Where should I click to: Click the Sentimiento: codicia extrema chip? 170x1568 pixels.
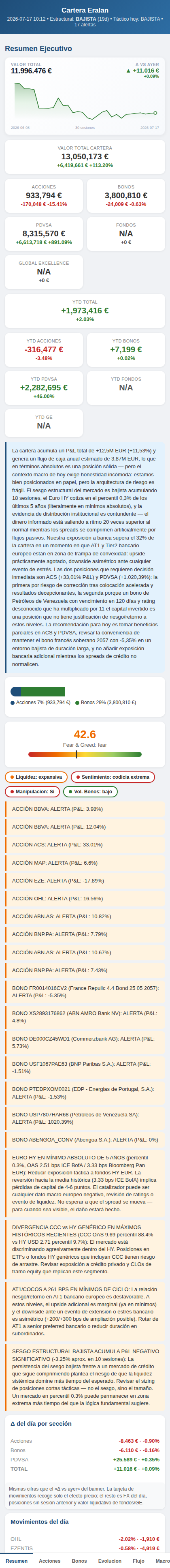113,777
